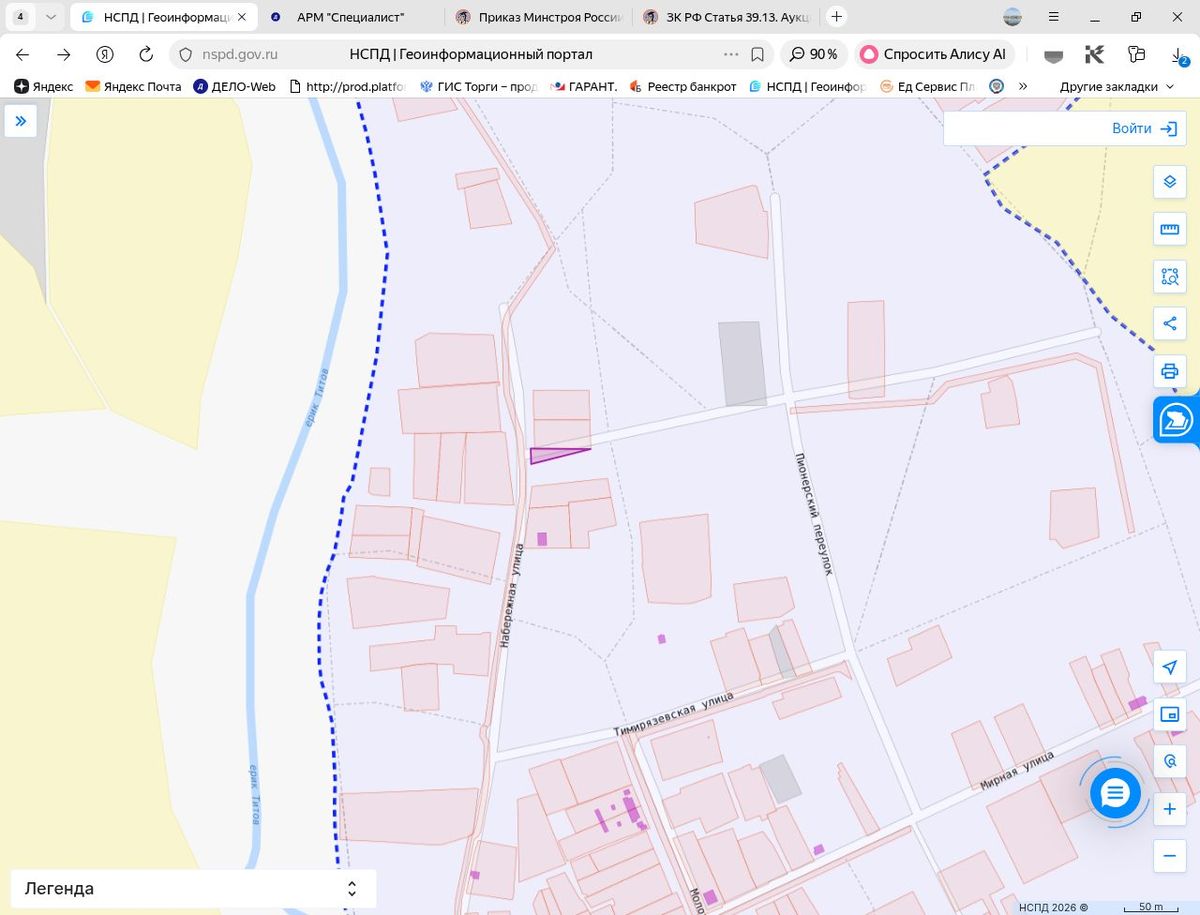
Task: Click the dark gray extension icon
Action: tap(1053, 56)
